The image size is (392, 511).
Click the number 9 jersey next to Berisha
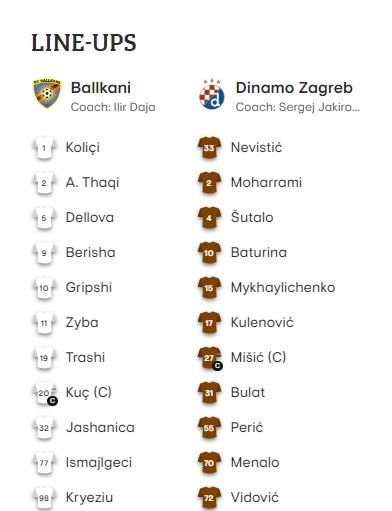point(44,253)
